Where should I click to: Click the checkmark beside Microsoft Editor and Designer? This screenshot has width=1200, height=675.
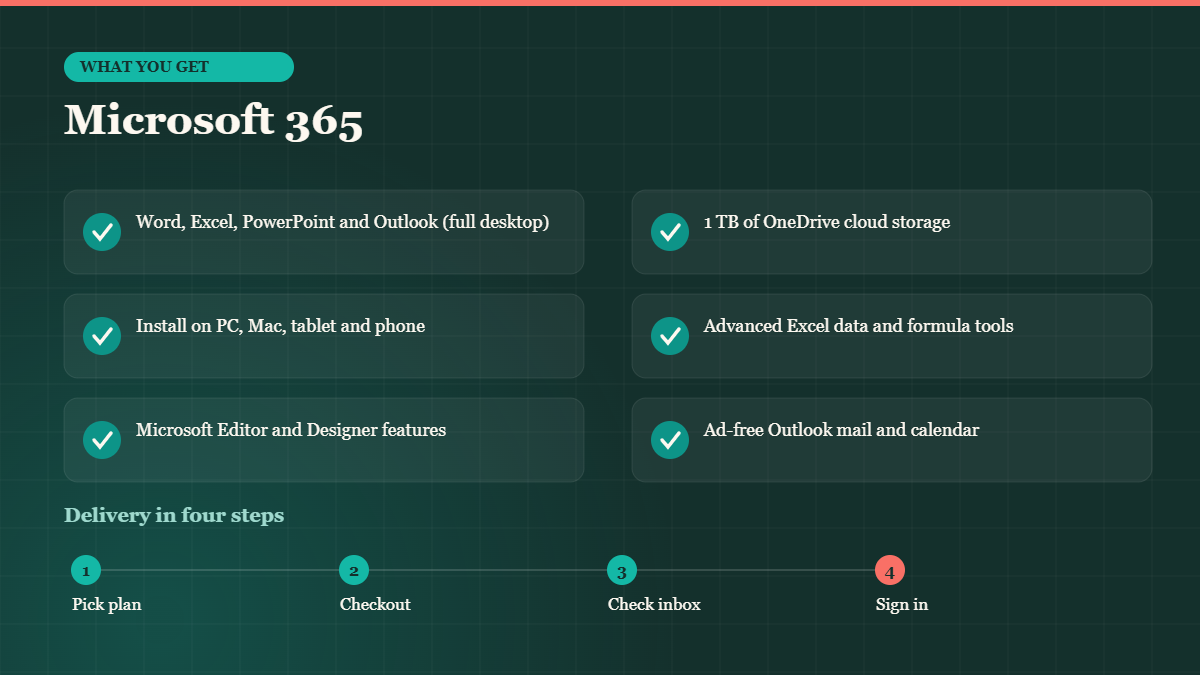click(x=102, y=440)
